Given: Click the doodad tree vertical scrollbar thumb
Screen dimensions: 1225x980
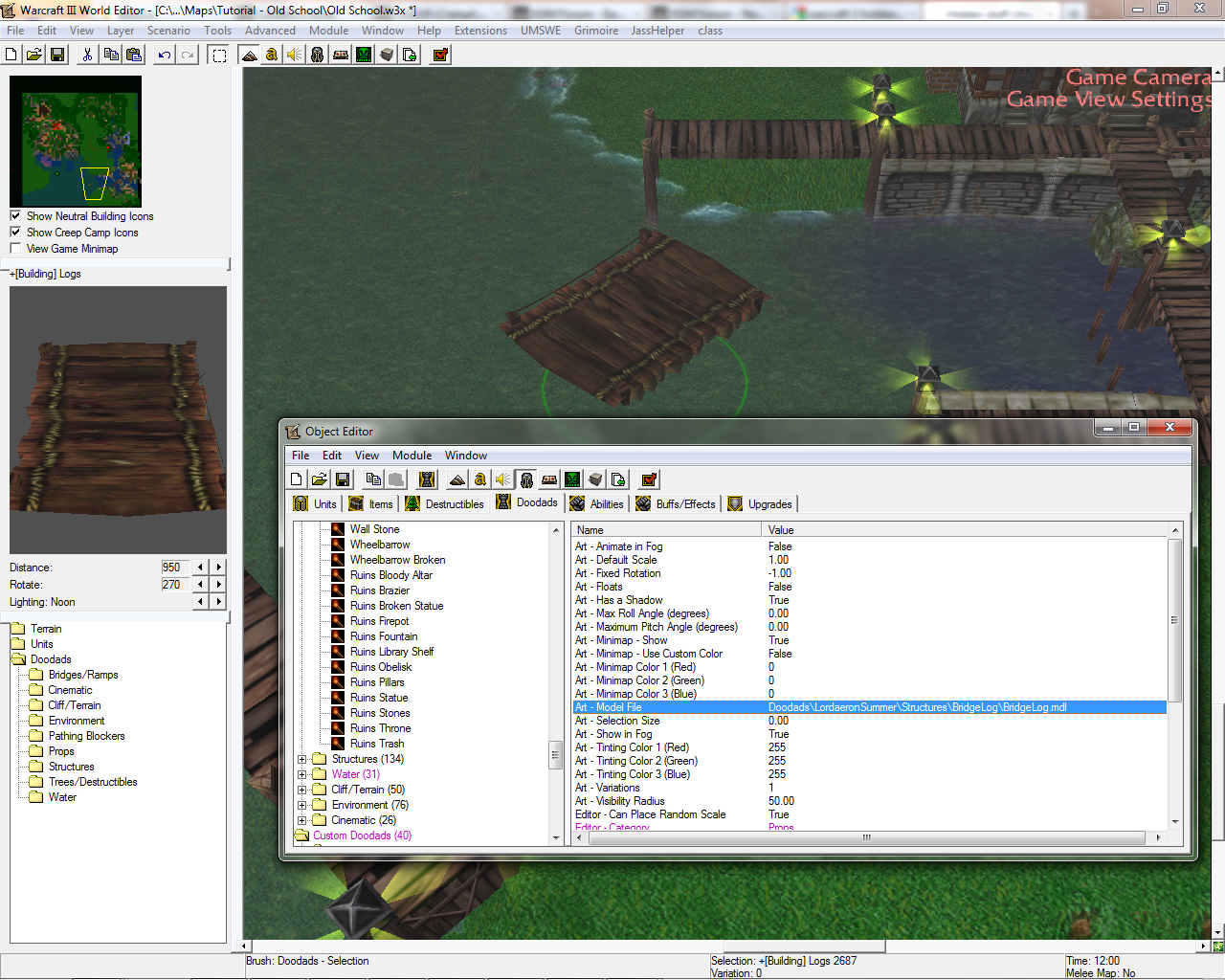Looking at the screenshot, I should 555,755.
